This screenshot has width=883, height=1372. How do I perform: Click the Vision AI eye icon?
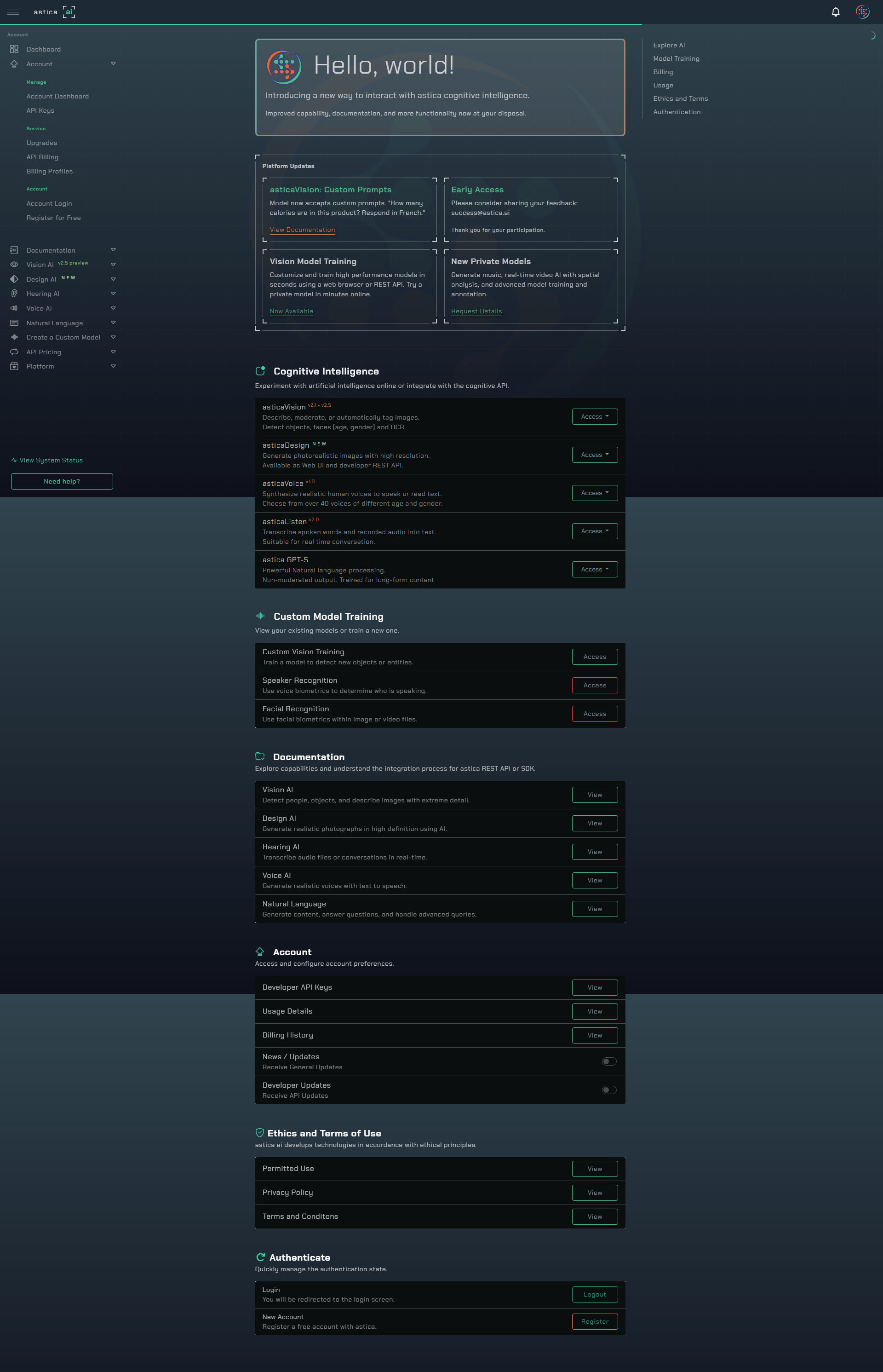tap(14, 265)
